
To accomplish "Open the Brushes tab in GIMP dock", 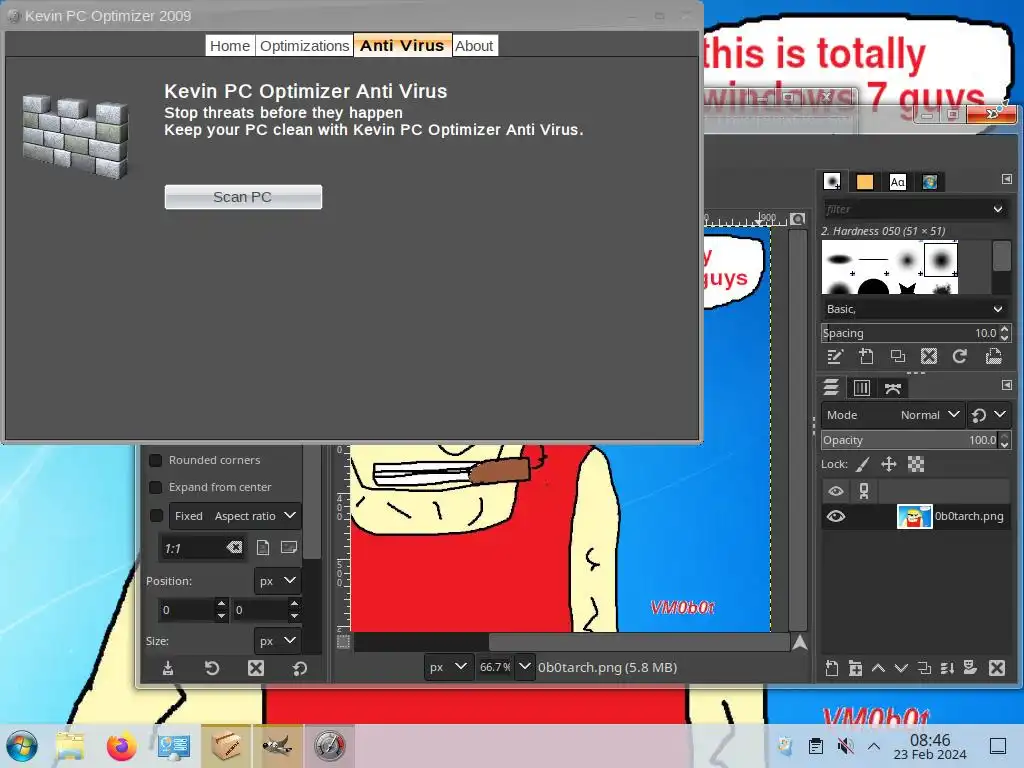I will (832, 182).
